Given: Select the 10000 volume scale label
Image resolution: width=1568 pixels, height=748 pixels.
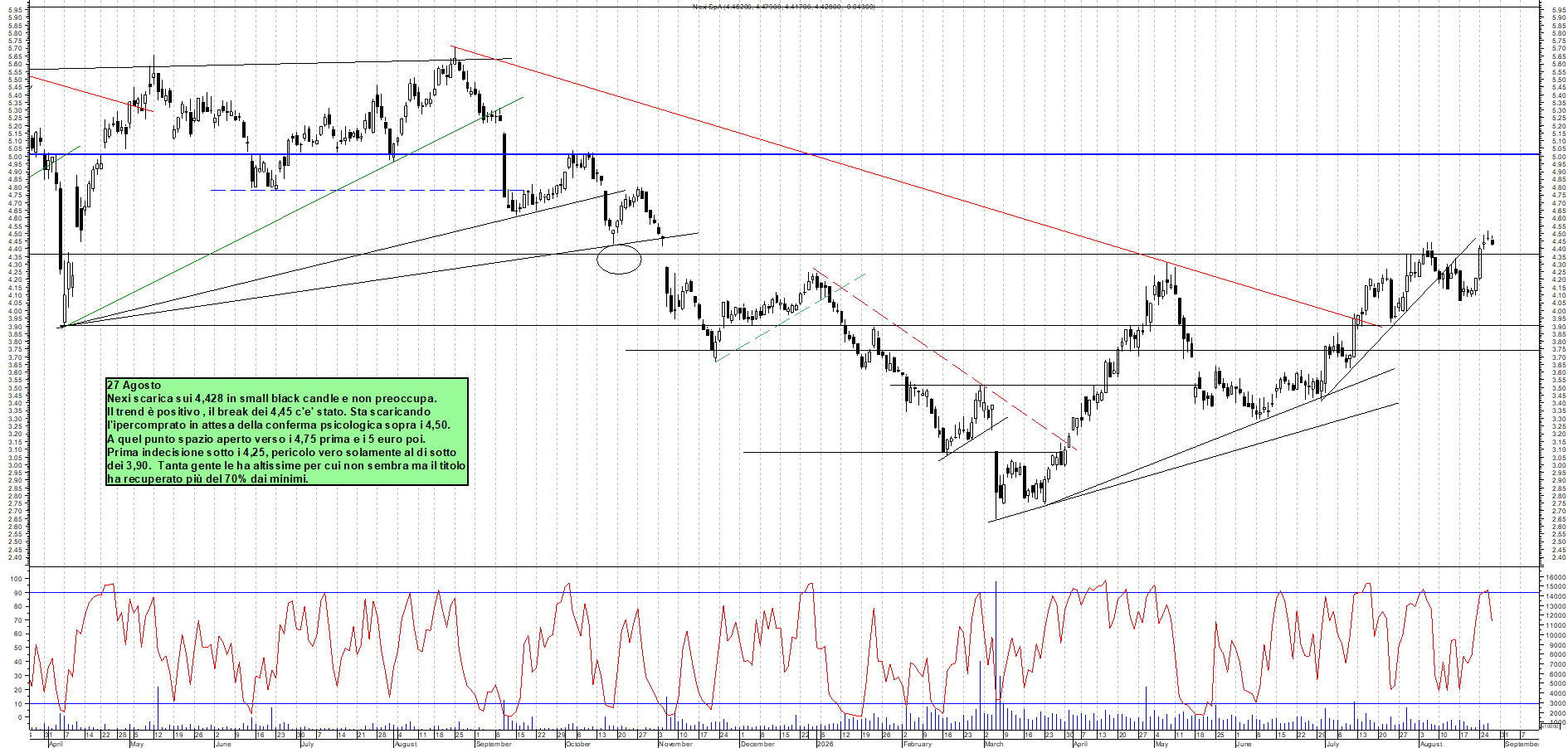Looking at the screenshot, I should [x=1554, y=635].
